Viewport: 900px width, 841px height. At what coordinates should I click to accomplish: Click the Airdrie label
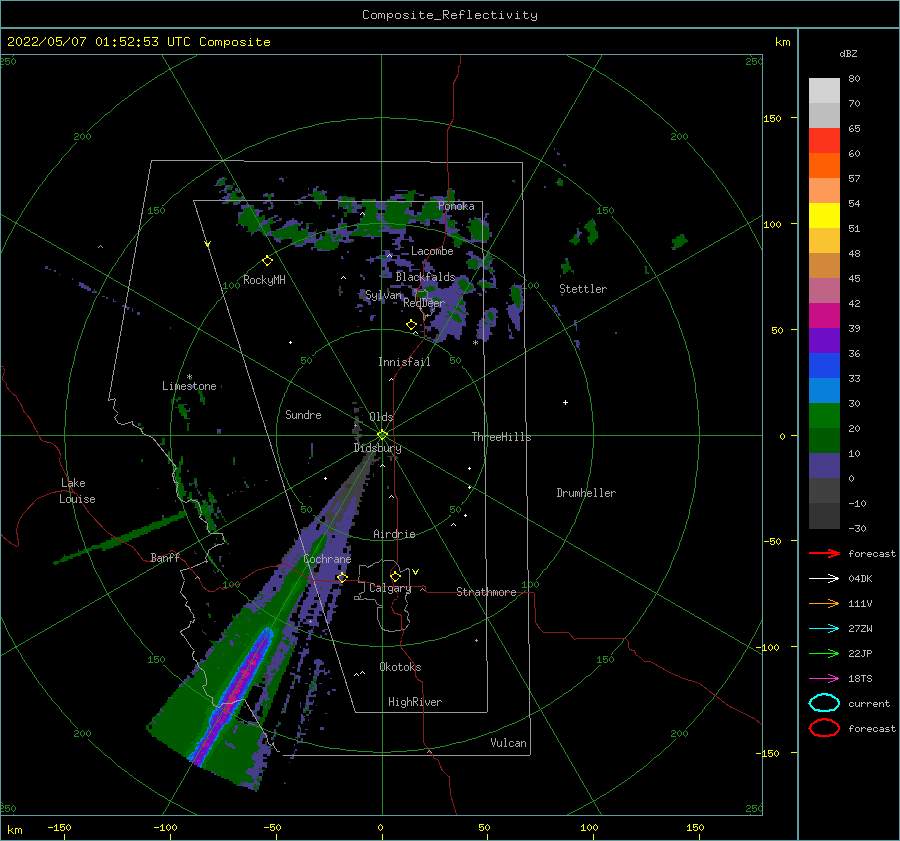(x=394, y=534)
